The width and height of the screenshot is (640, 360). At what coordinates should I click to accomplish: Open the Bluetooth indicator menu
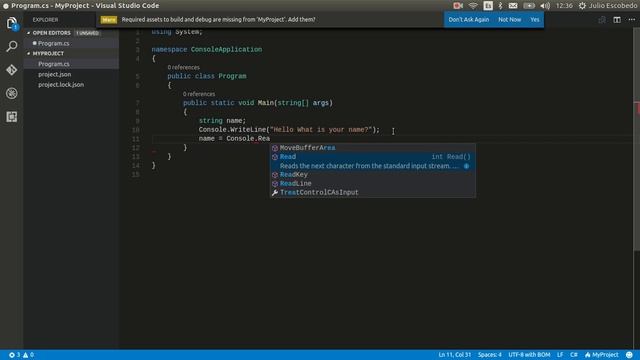click(x=500, y=6)
